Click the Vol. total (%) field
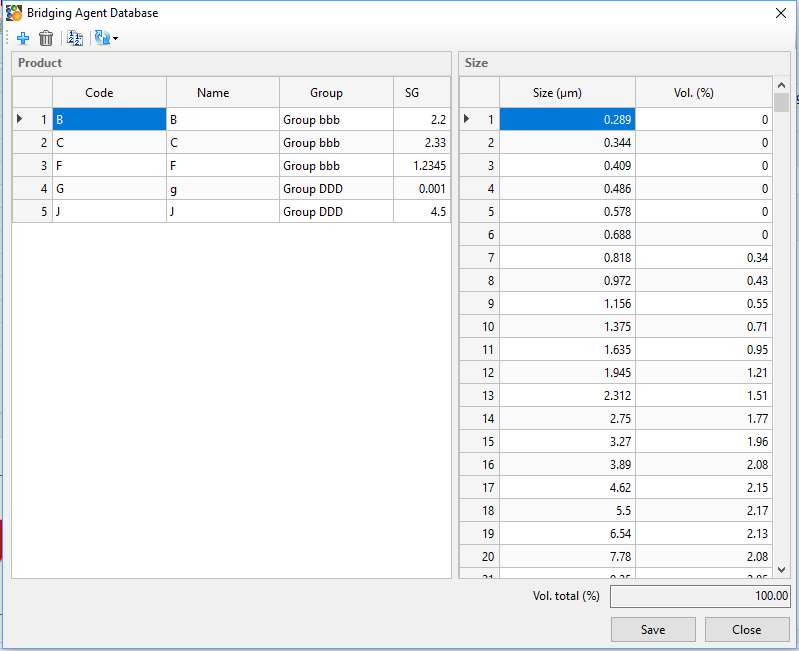 coord(699,596)
